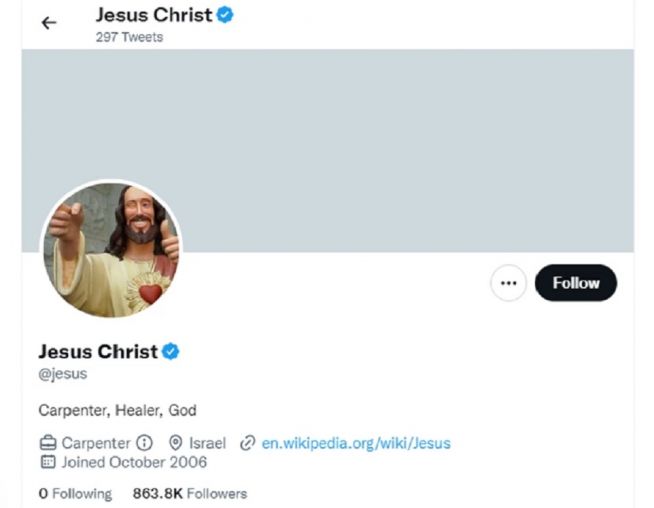Open the profile picture avatar
The width and height of the screenshot is (654, 508).
[111, 249]
